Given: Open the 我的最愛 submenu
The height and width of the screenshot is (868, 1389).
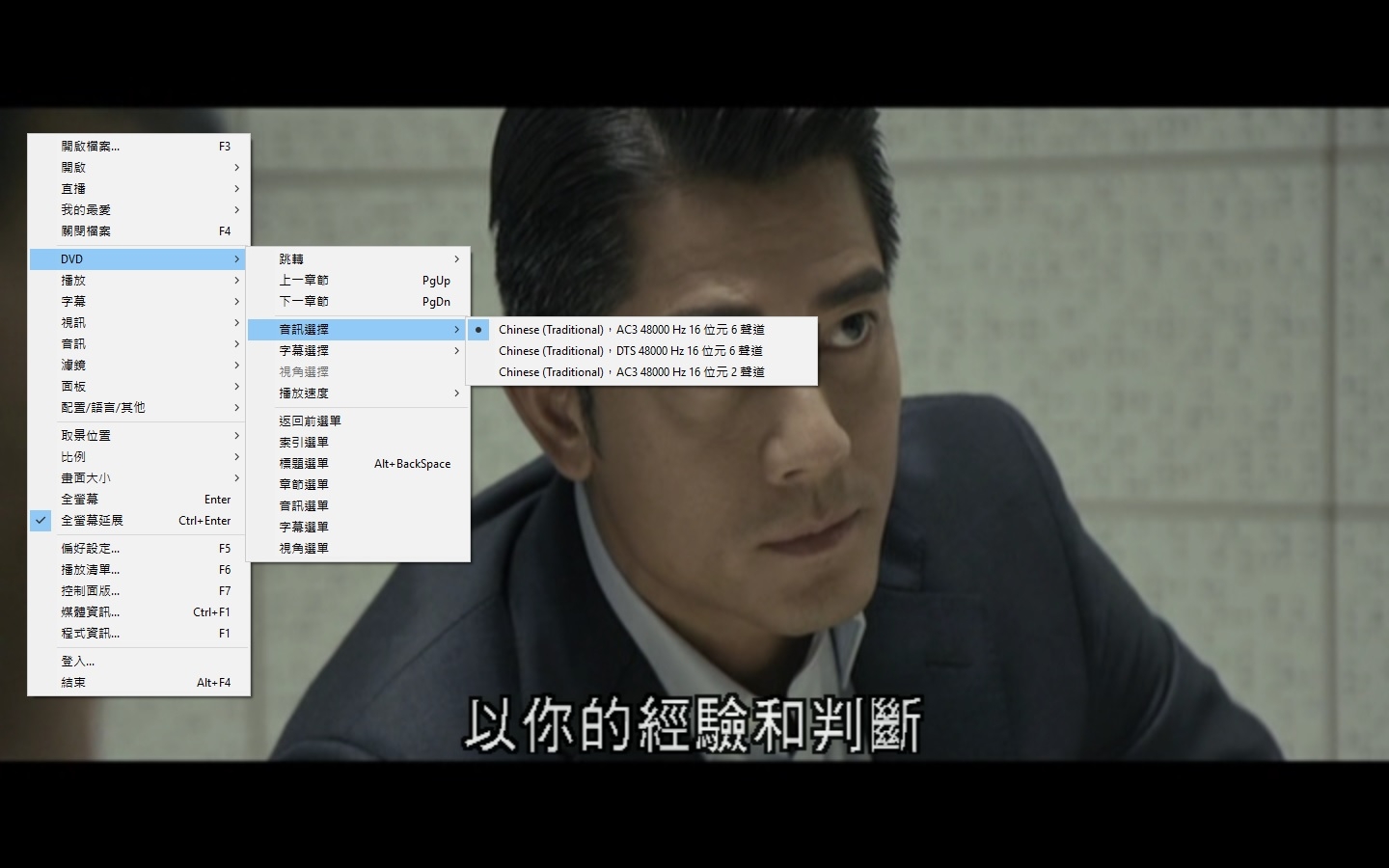Looking at the screenshot, I should 139,210.
